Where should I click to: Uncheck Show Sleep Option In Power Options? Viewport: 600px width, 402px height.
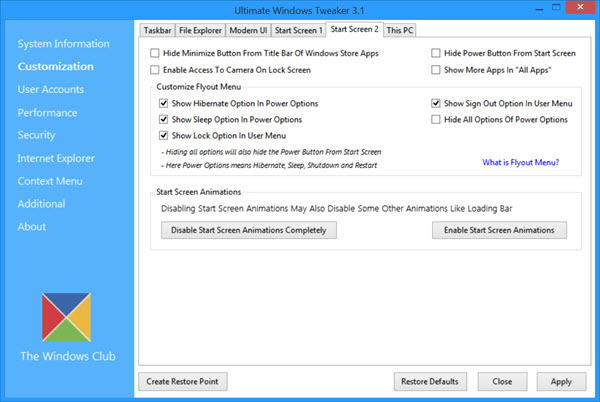click(163, 119)
